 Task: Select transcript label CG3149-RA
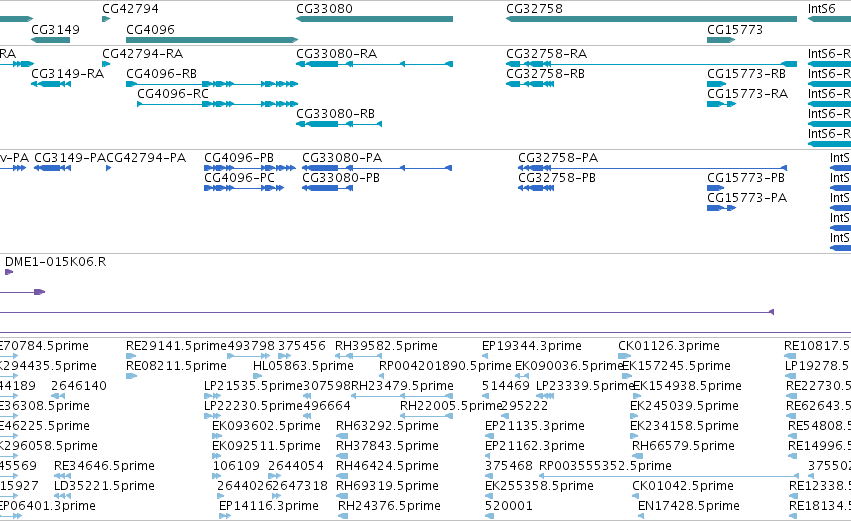pyautogui.click(x=67, y=73)
